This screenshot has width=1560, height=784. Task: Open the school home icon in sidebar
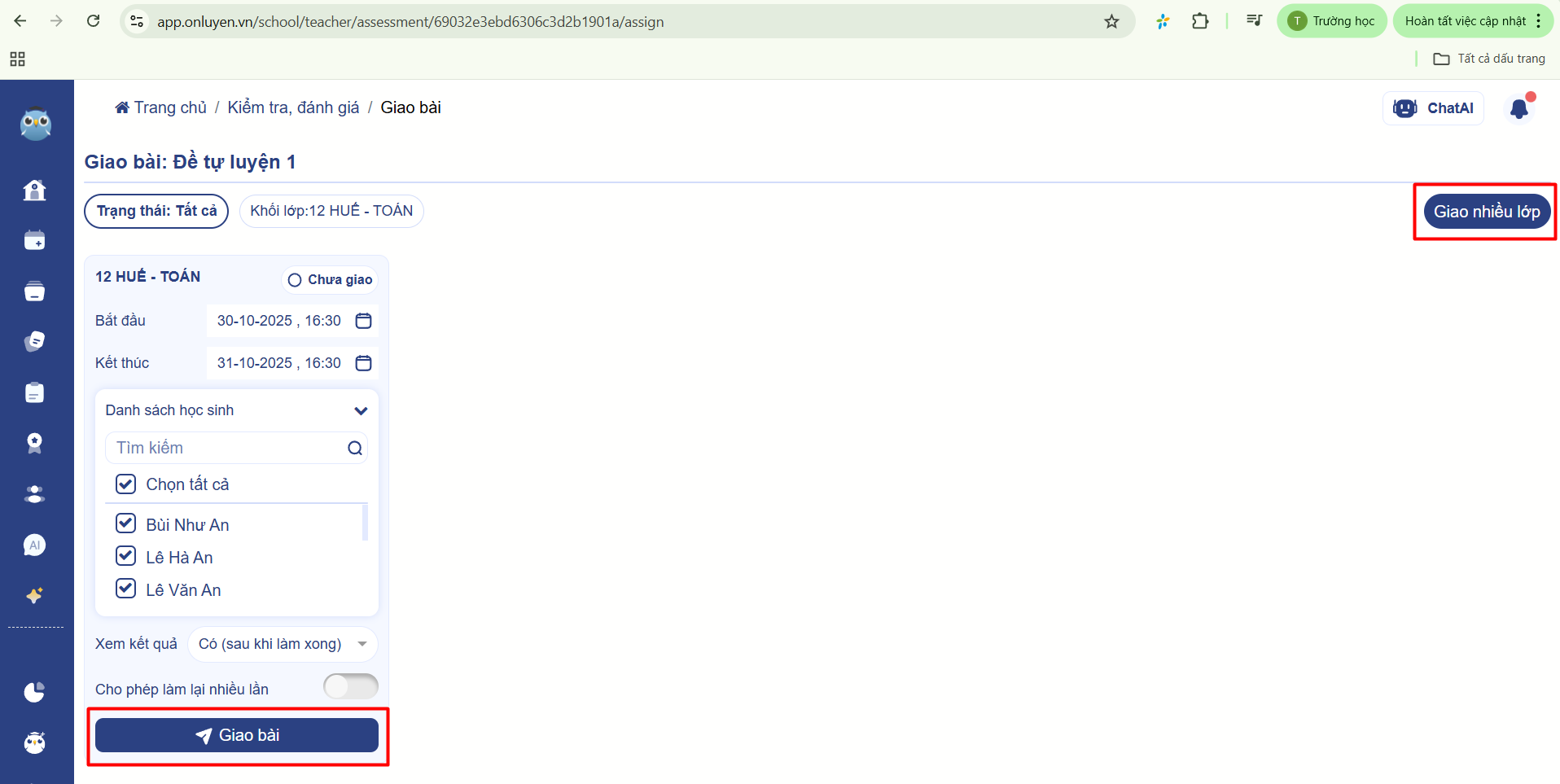(34, 190)
